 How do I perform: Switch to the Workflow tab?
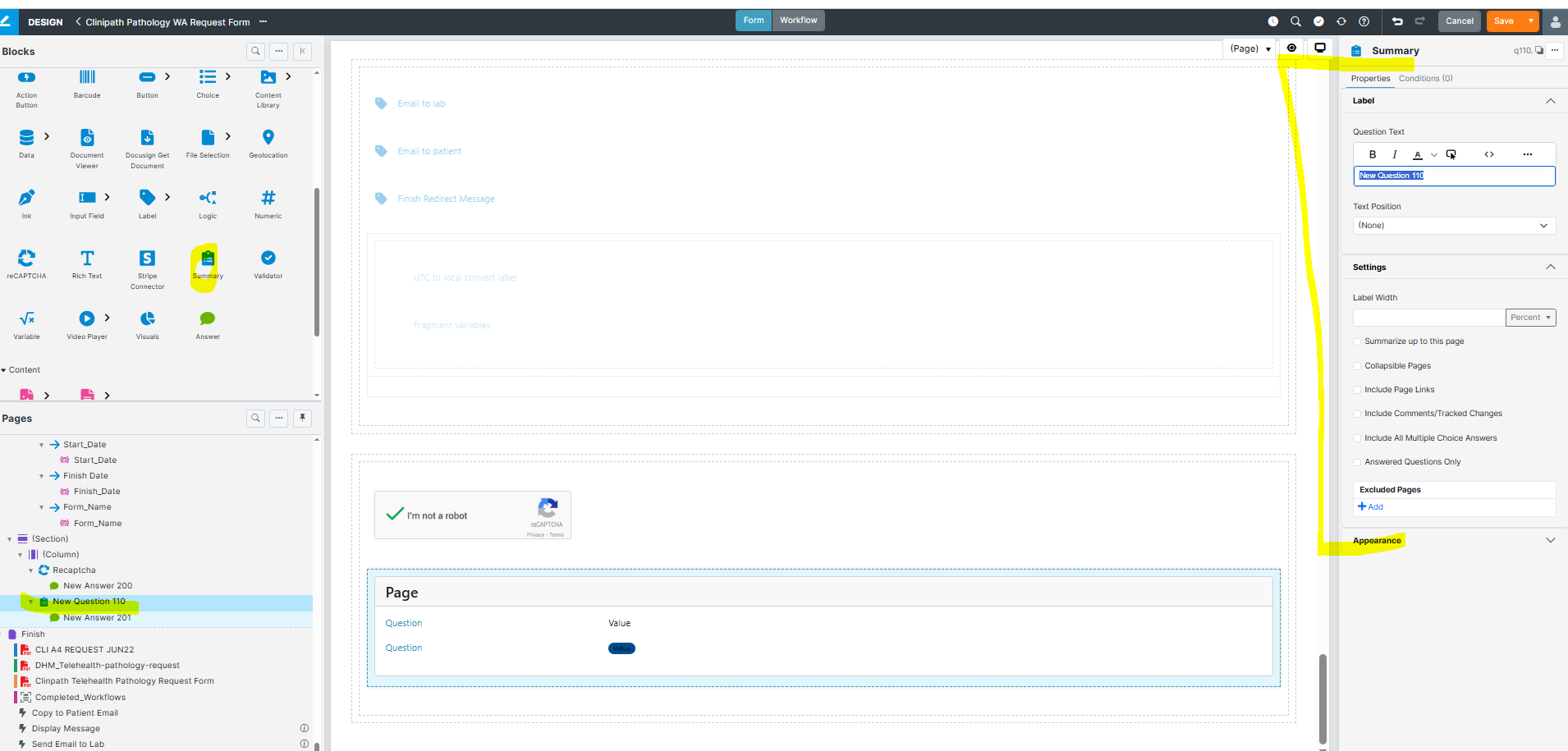pyautogui.click(x=798, y=21)
